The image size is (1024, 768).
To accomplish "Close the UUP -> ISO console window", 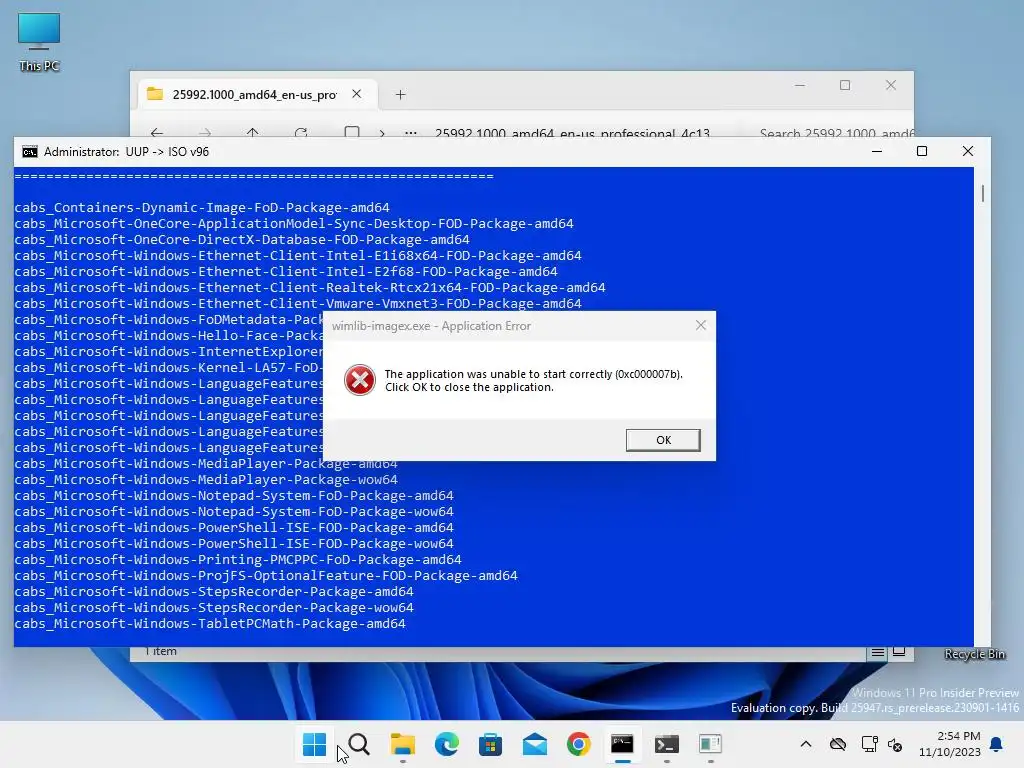I will click(x=968, y=152).
